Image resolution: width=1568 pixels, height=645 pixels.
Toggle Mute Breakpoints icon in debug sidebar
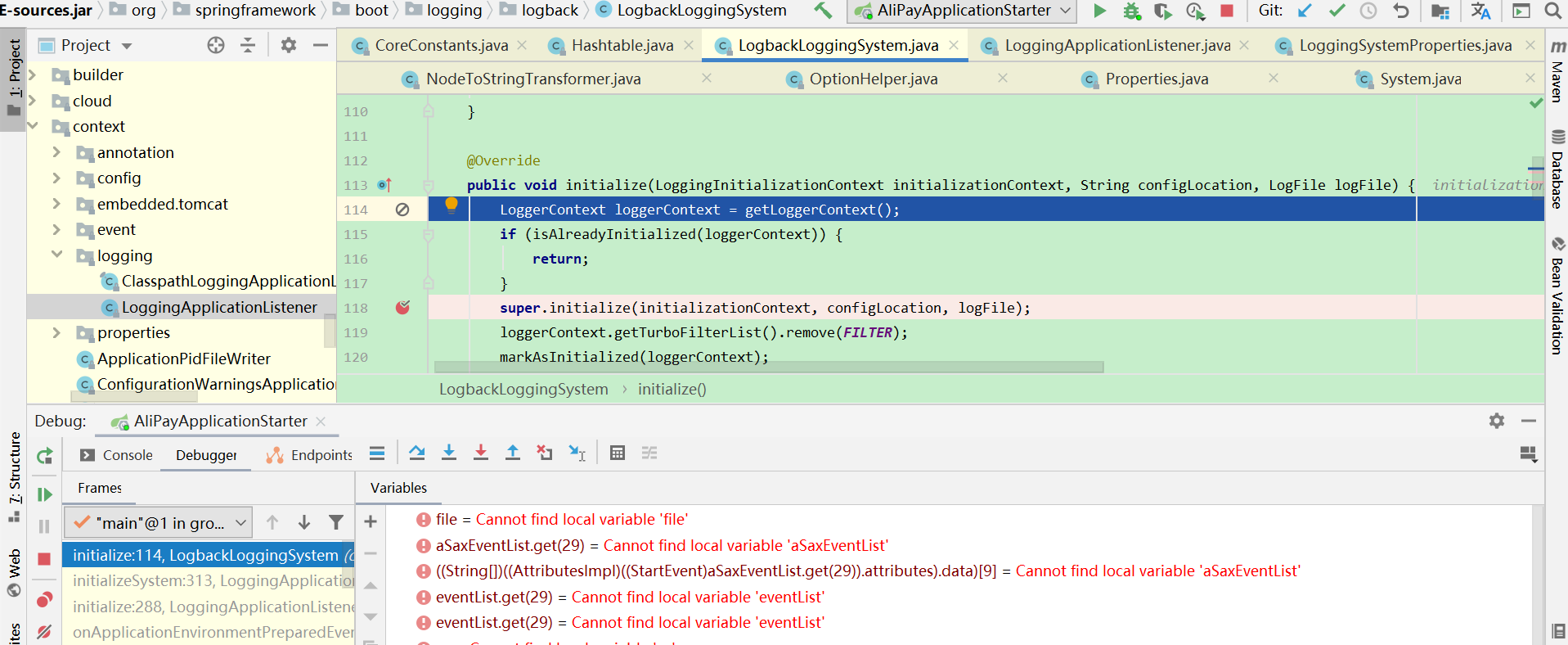click(x=45, y=632)
